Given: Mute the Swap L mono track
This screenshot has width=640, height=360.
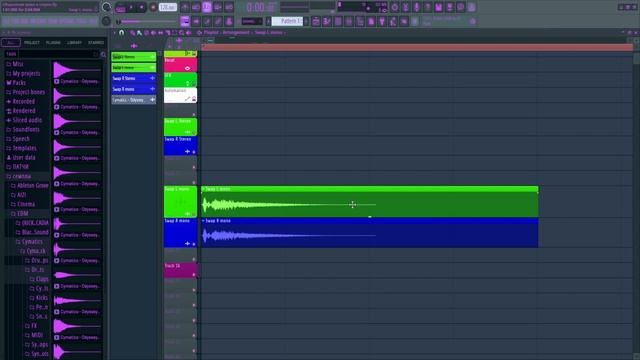Looking at the screenshot, I should 194,213.
